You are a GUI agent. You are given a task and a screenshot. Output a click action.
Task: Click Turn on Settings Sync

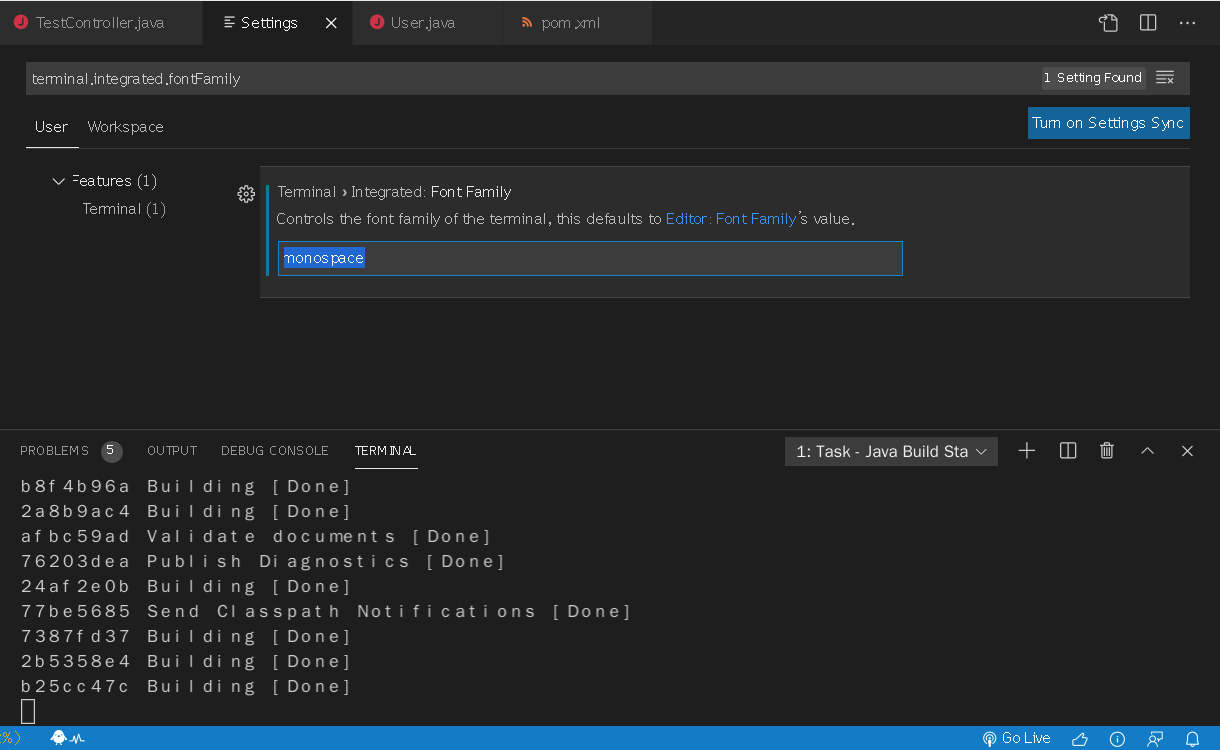coord(1108,122)
